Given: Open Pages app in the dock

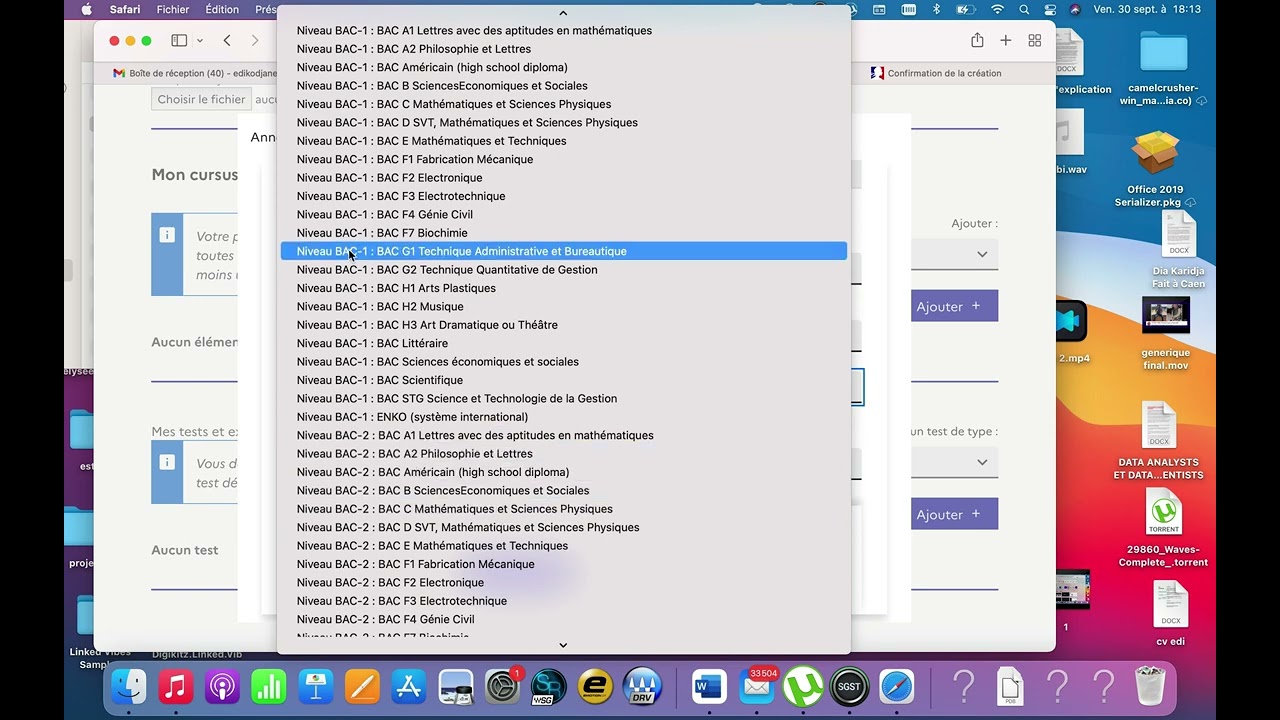Looking at the screenshot, I should 362,687.
